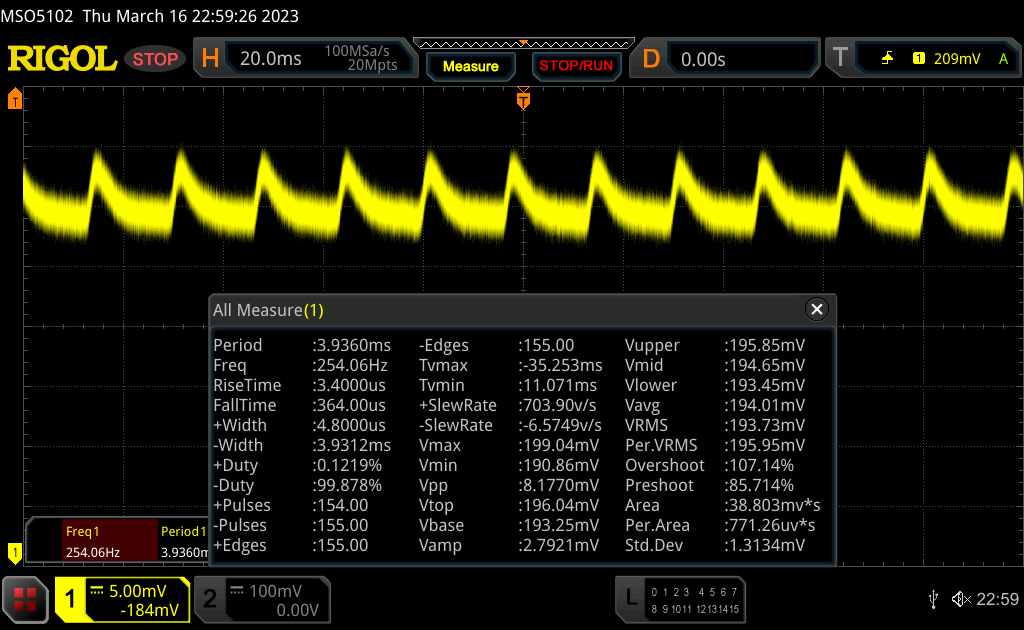Click the orange D delay icon
Screen dimensions: 1024x630
point(651,59)
